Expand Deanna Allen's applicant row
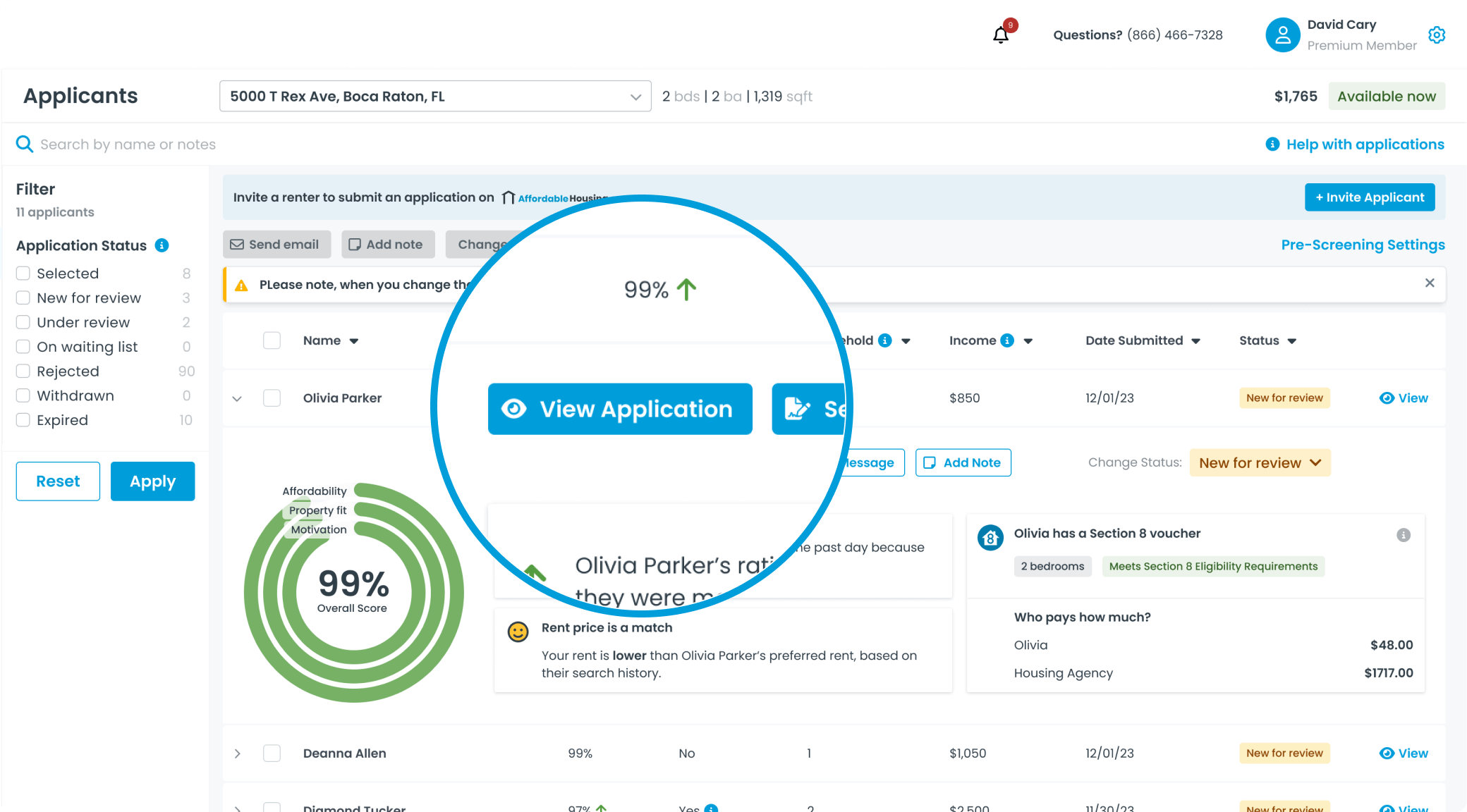The width and height of the screenshot is (1467, 812). (238, 753)
